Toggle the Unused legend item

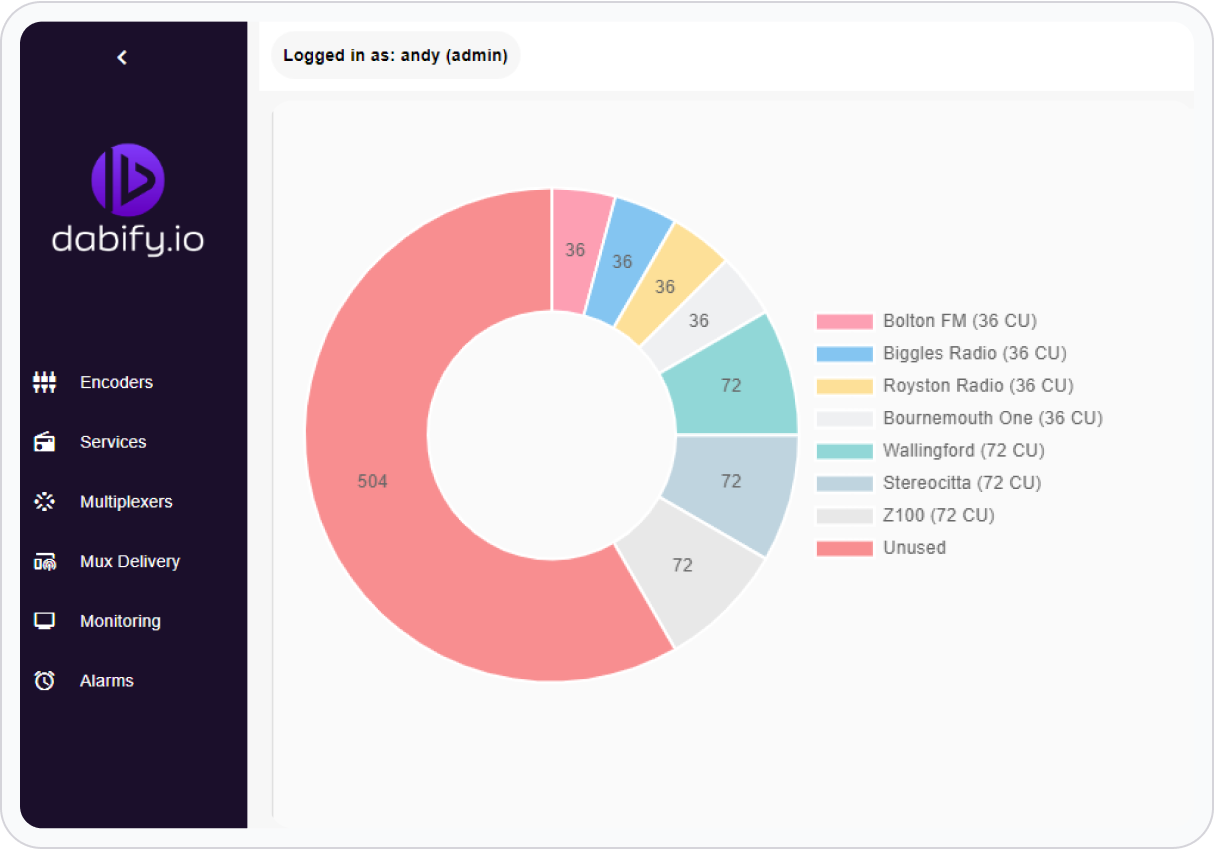914,548
